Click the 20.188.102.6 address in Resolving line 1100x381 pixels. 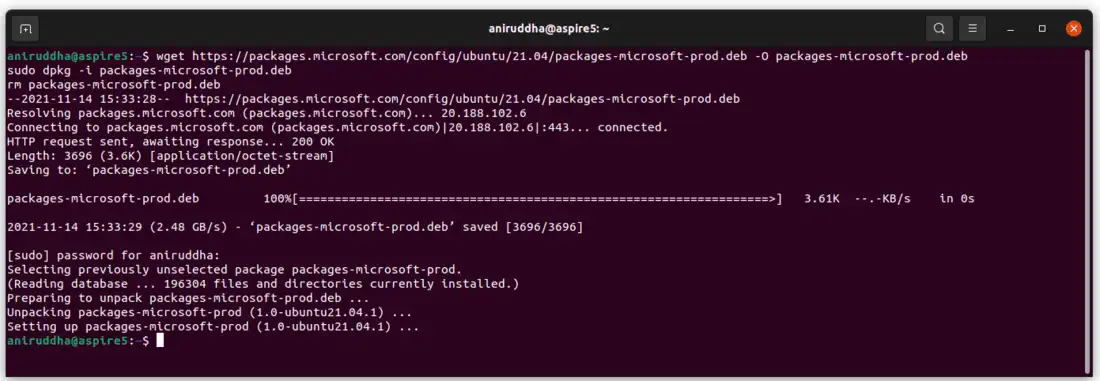click(x=484, y=113)
